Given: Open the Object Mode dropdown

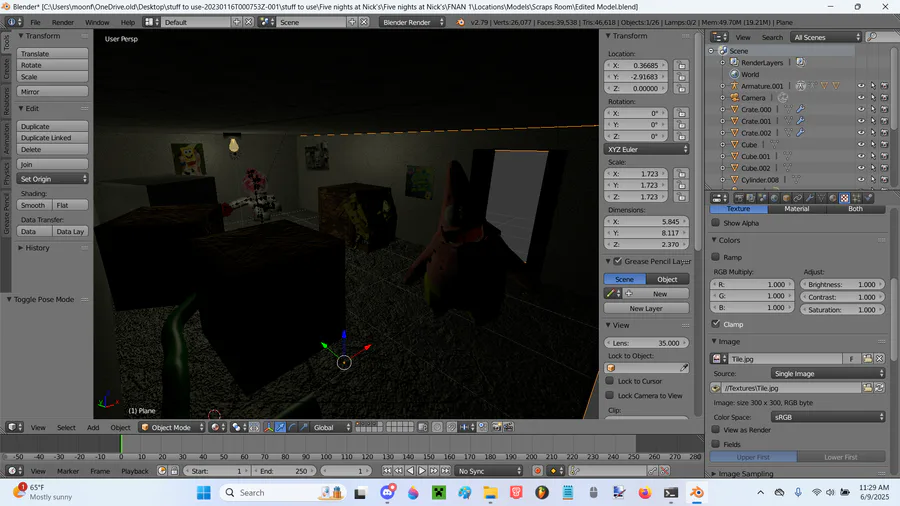Looking at the screenshot, I should 172,427.
